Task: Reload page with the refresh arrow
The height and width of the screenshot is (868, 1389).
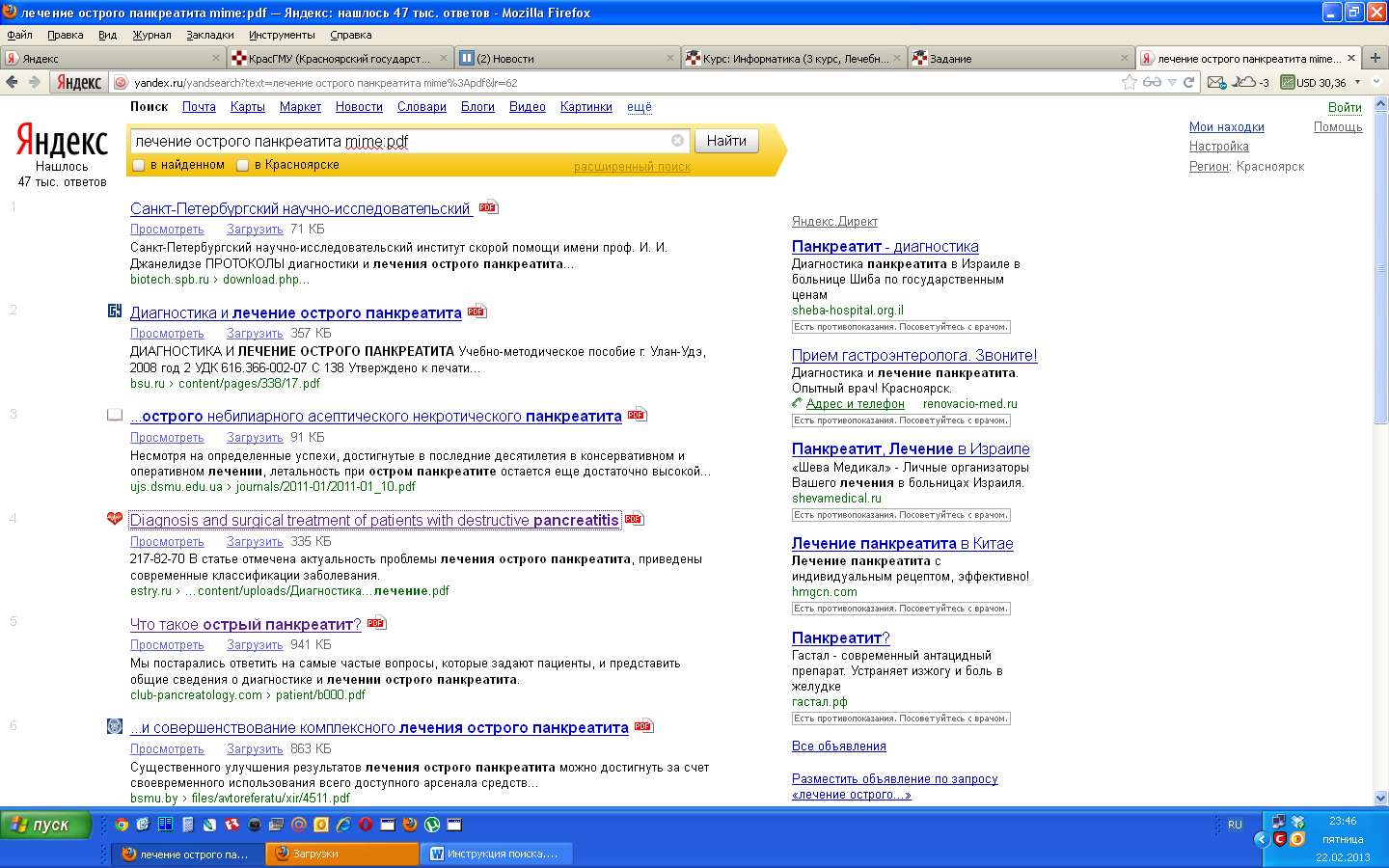Action: click(1188, 82)
